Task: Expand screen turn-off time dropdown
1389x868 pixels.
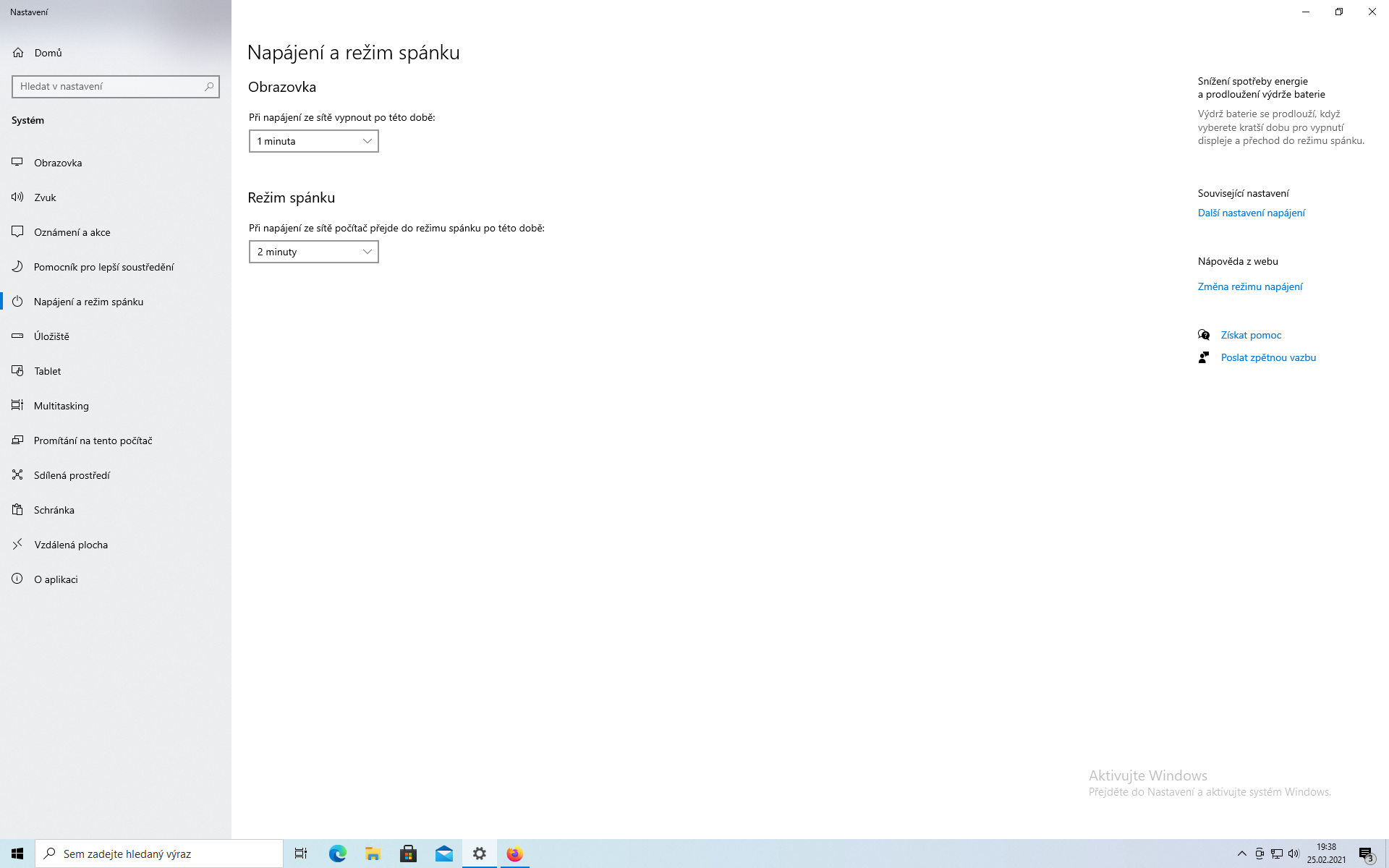Action: (313, 141)
